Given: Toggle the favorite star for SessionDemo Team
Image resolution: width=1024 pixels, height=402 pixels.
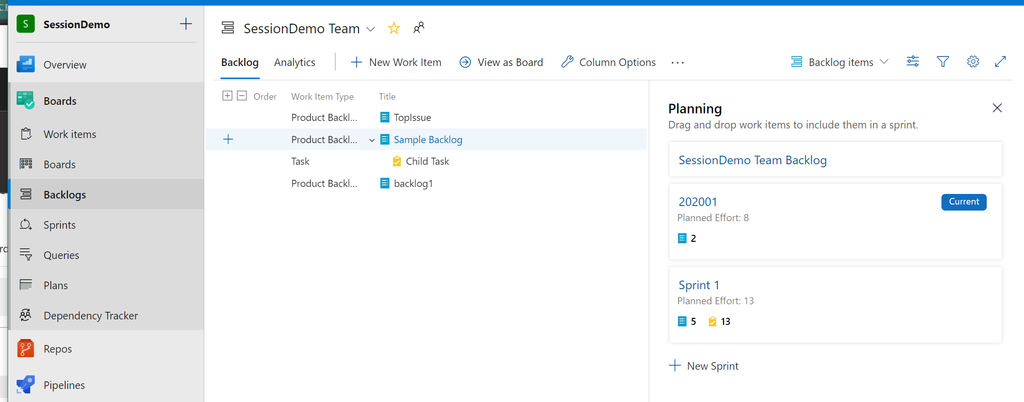Looking at the screenshot, I should 394,28.
